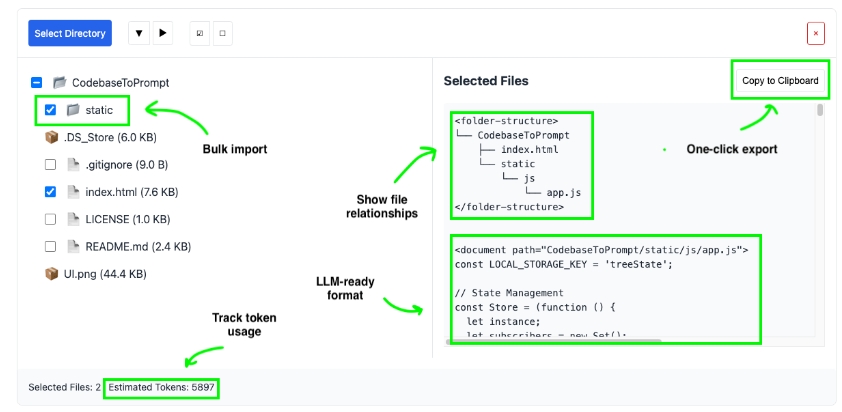Tick the LICENSE file checkbox
Image resolution: width=842 pixels, height=412 pixels.
pyautogui.click(x=50, y=219)
